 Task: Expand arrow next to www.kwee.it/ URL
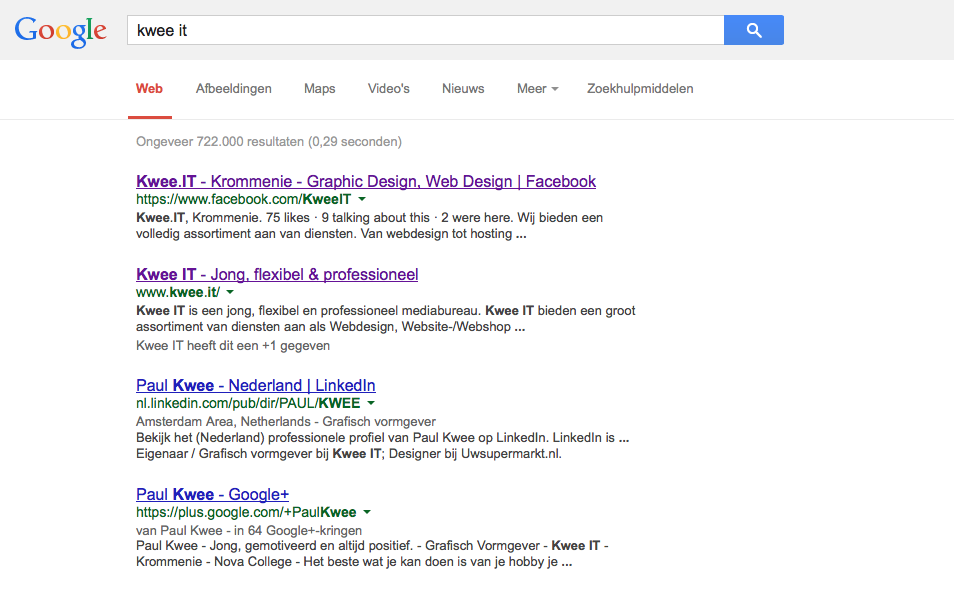(230, 292)
